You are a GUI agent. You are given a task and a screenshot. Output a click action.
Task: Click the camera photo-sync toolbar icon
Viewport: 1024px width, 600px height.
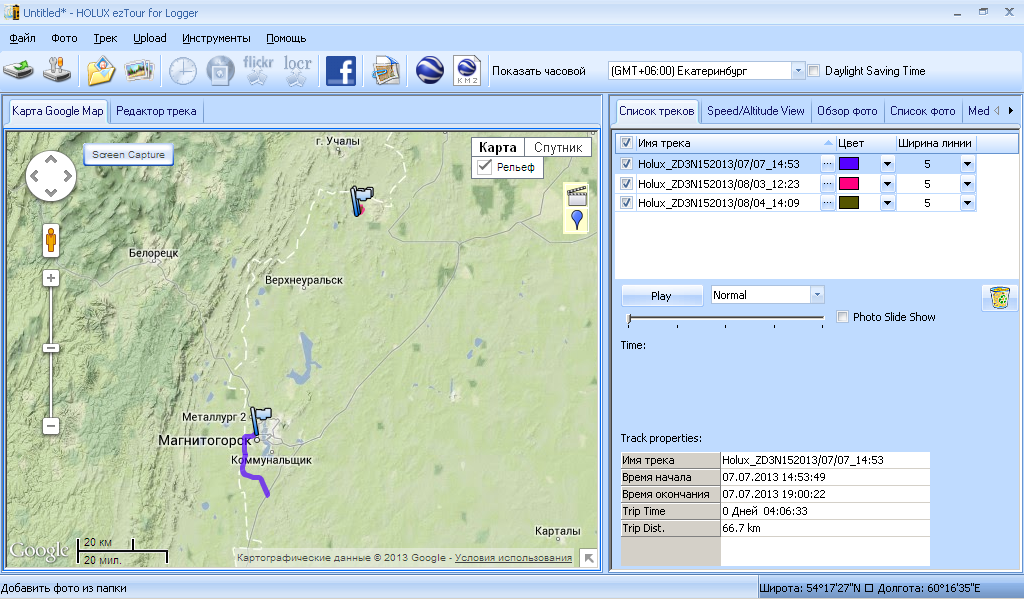point(220,71)
